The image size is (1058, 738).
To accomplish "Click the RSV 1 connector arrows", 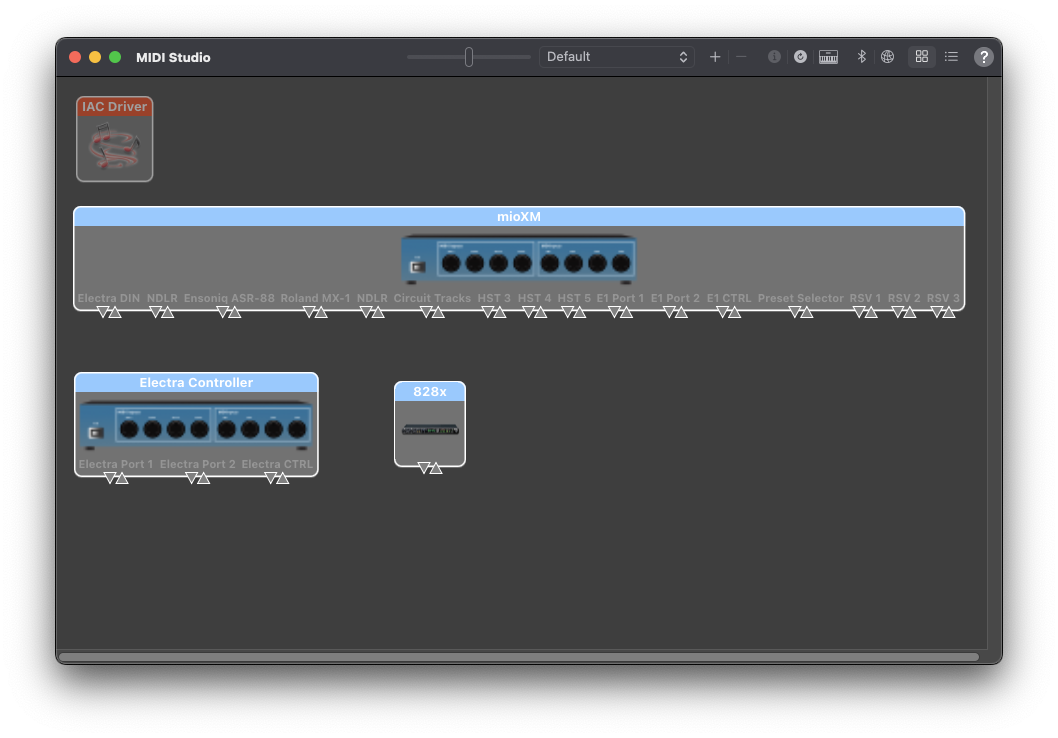I will click(x=865, y=312).
